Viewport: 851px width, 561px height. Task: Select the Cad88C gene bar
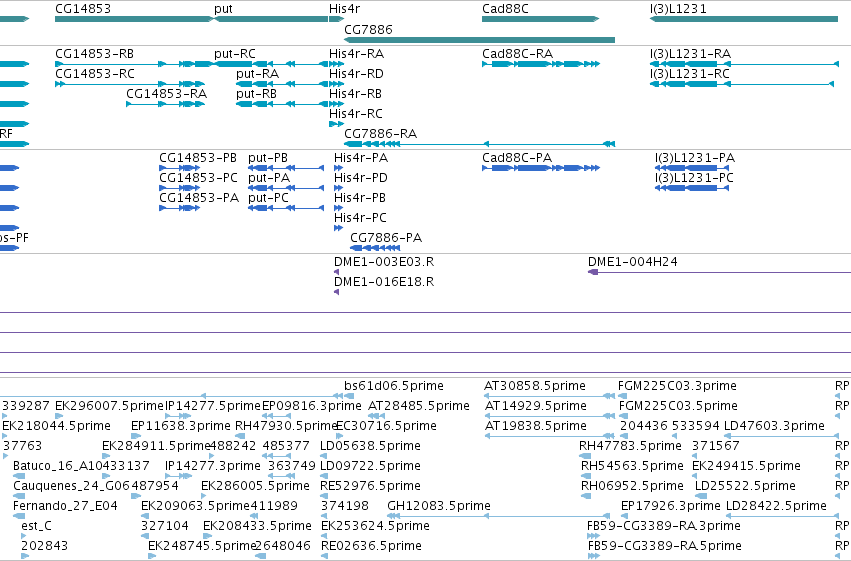point(541,19)
